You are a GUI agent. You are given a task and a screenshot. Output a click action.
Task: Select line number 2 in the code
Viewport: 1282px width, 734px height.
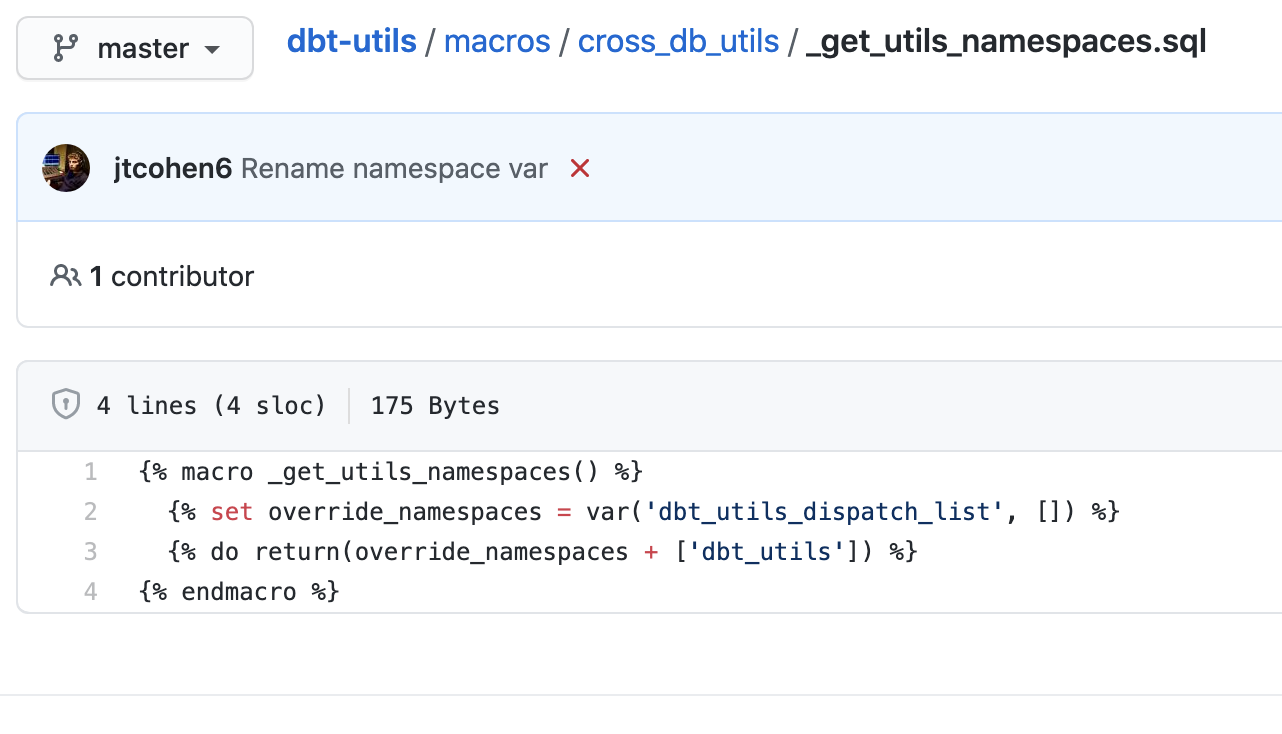click(90, 512)
